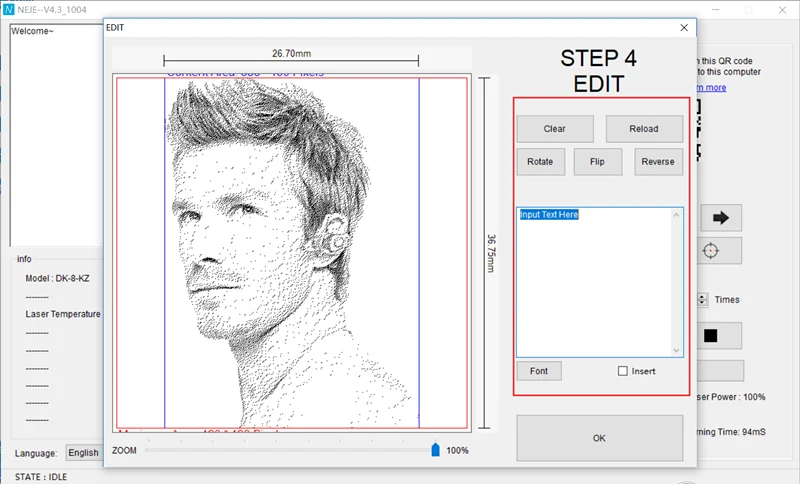This screenshot has height=484, width=800.
Task: Open the learn more link in NEJE window
Action: tap(712, 88)
